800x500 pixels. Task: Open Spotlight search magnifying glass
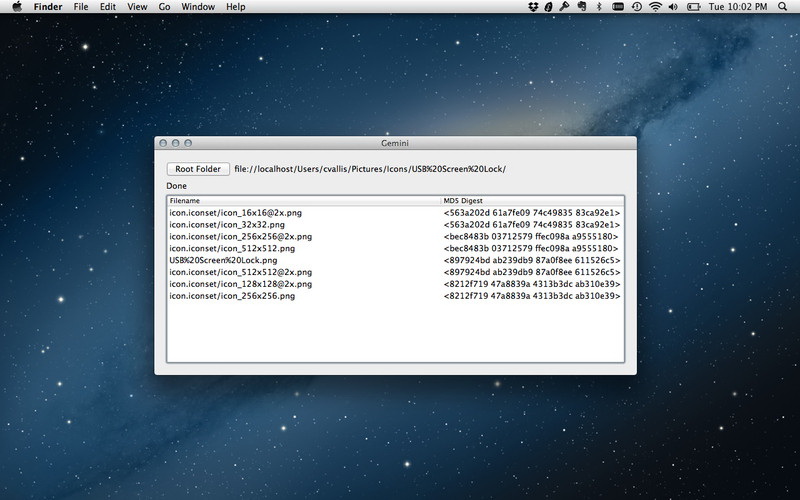point(782,7)
